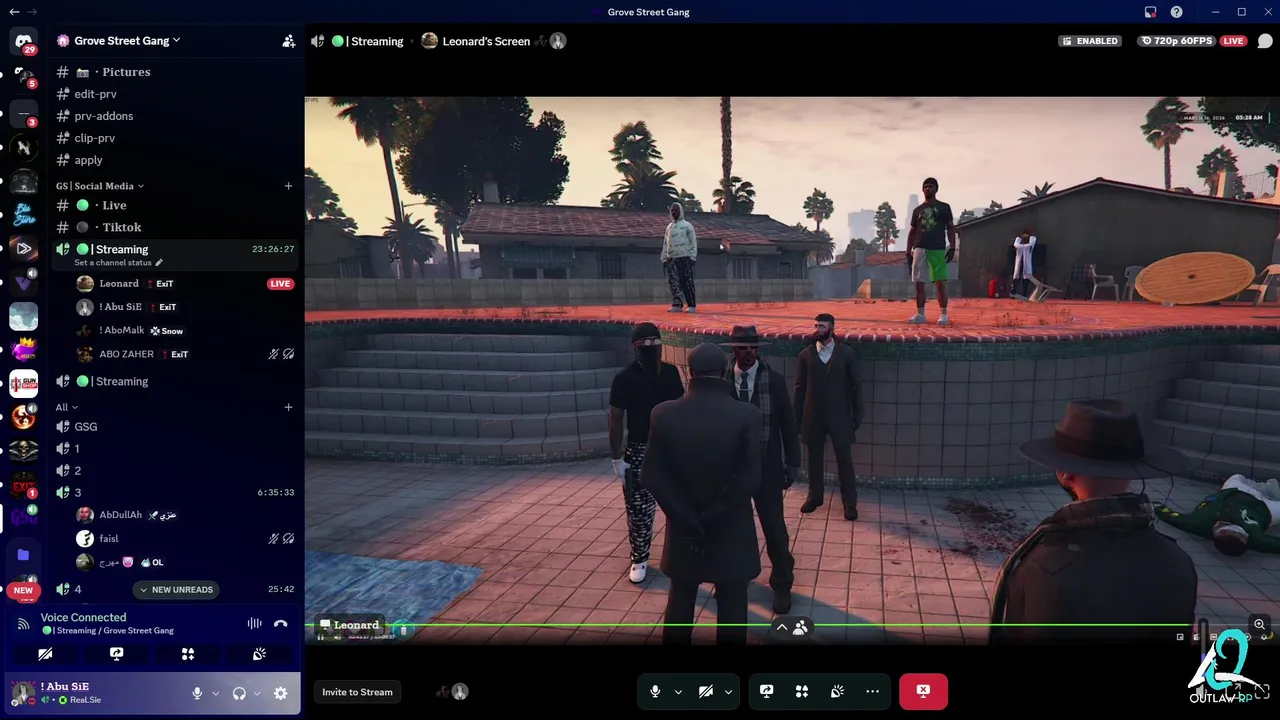Stop watching with the red button
Image resolution: width=1280 pixels, height=720 pixels.
coord(923,691)
